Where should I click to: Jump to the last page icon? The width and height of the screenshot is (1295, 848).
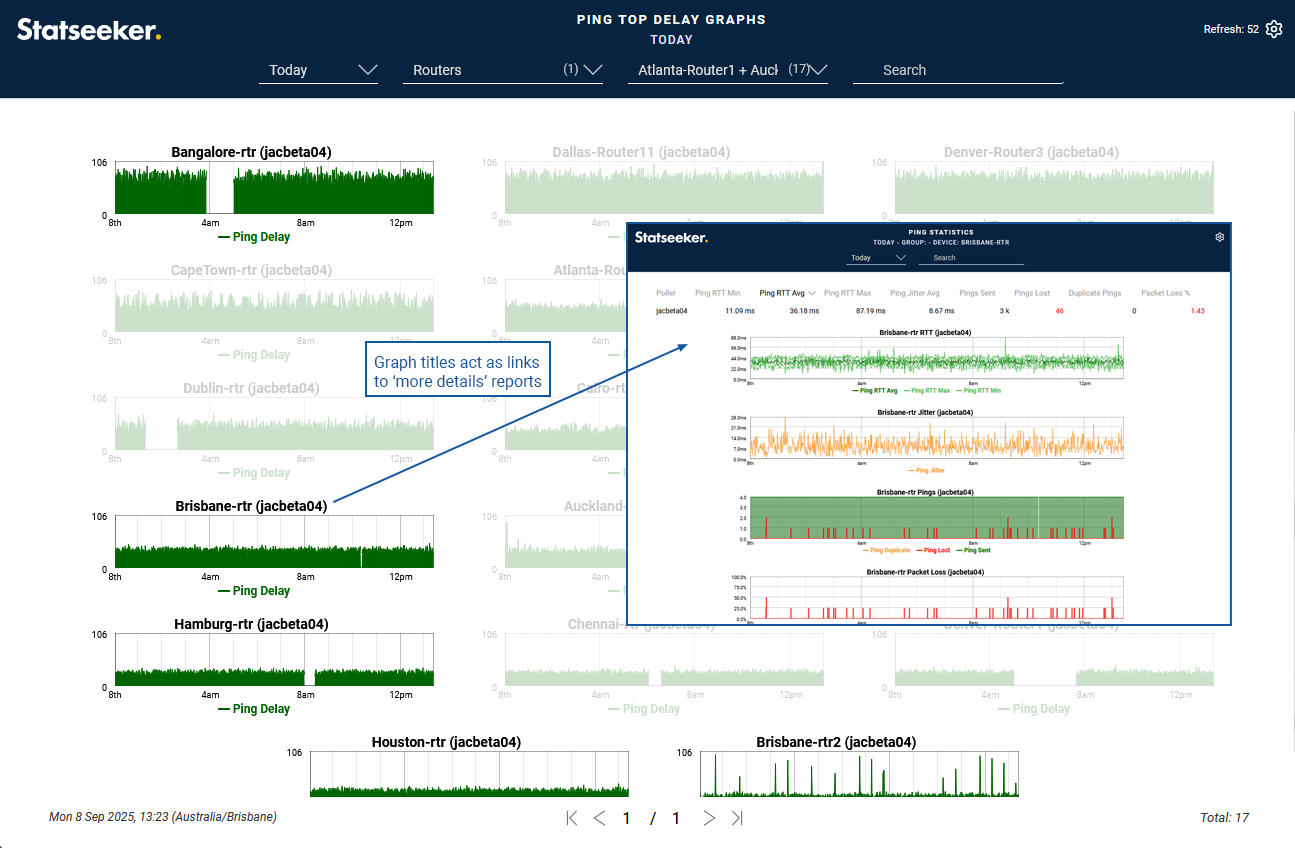click(737, 818)
